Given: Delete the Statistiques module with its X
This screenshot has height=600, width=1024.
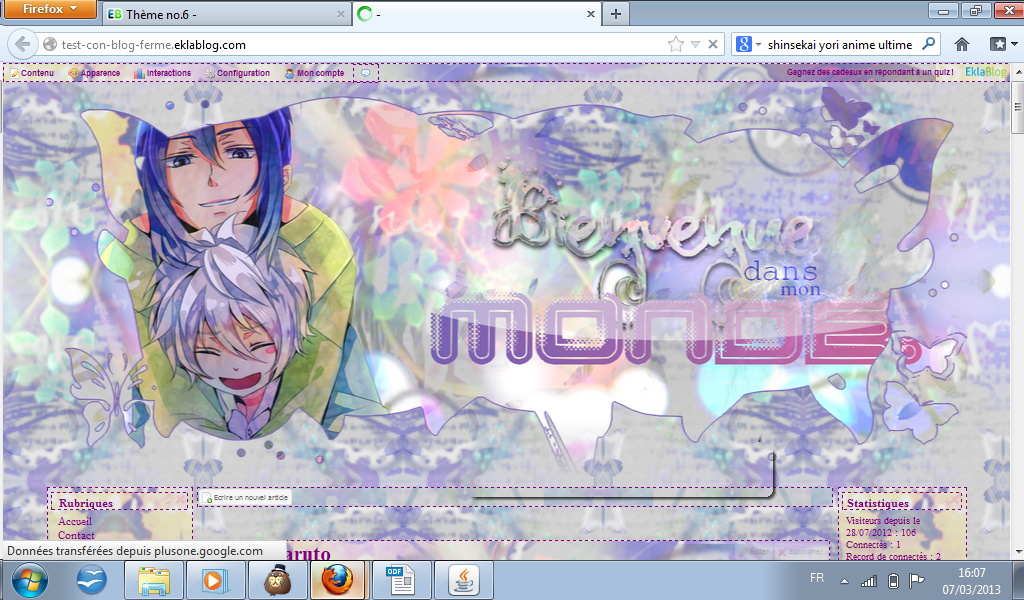Looking at the screenshot, I should click(955, 499).
